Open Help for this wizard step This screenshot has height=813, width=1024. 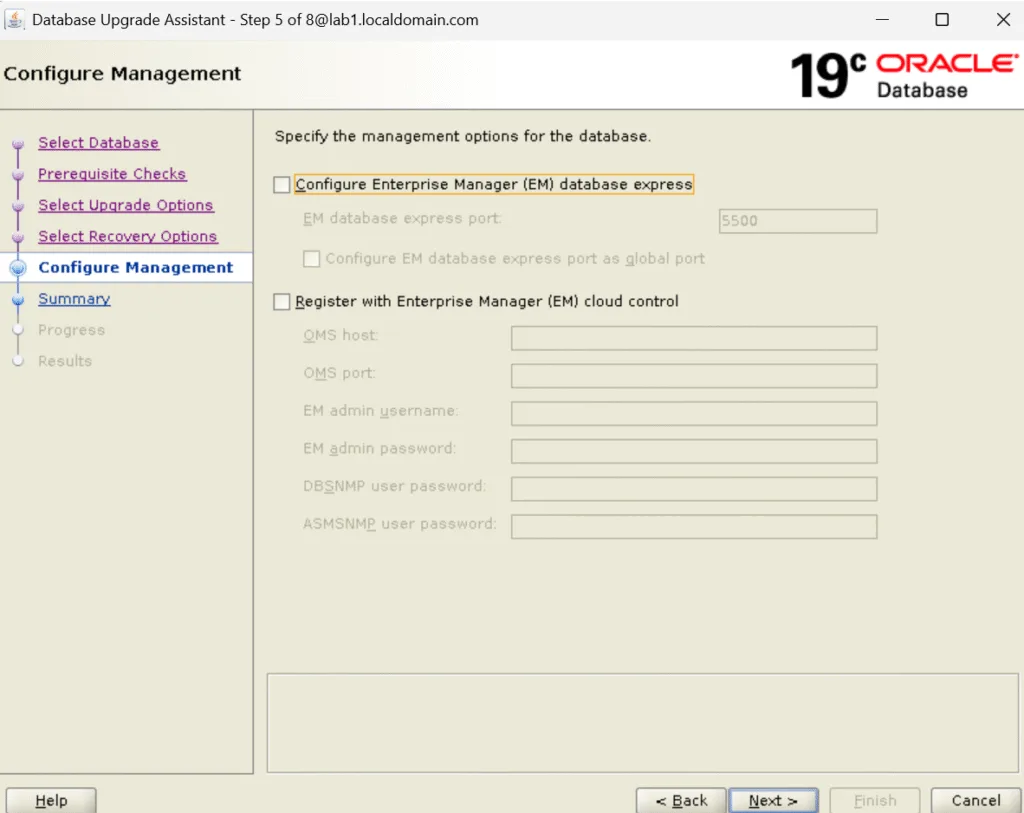pyautogui.click(x=51, y=800)
